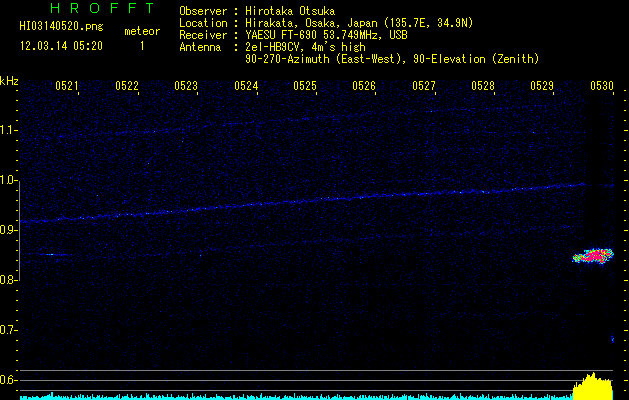
Task: Click the short bright trace near 0.85 kHz
Action: tap(51, 254)
